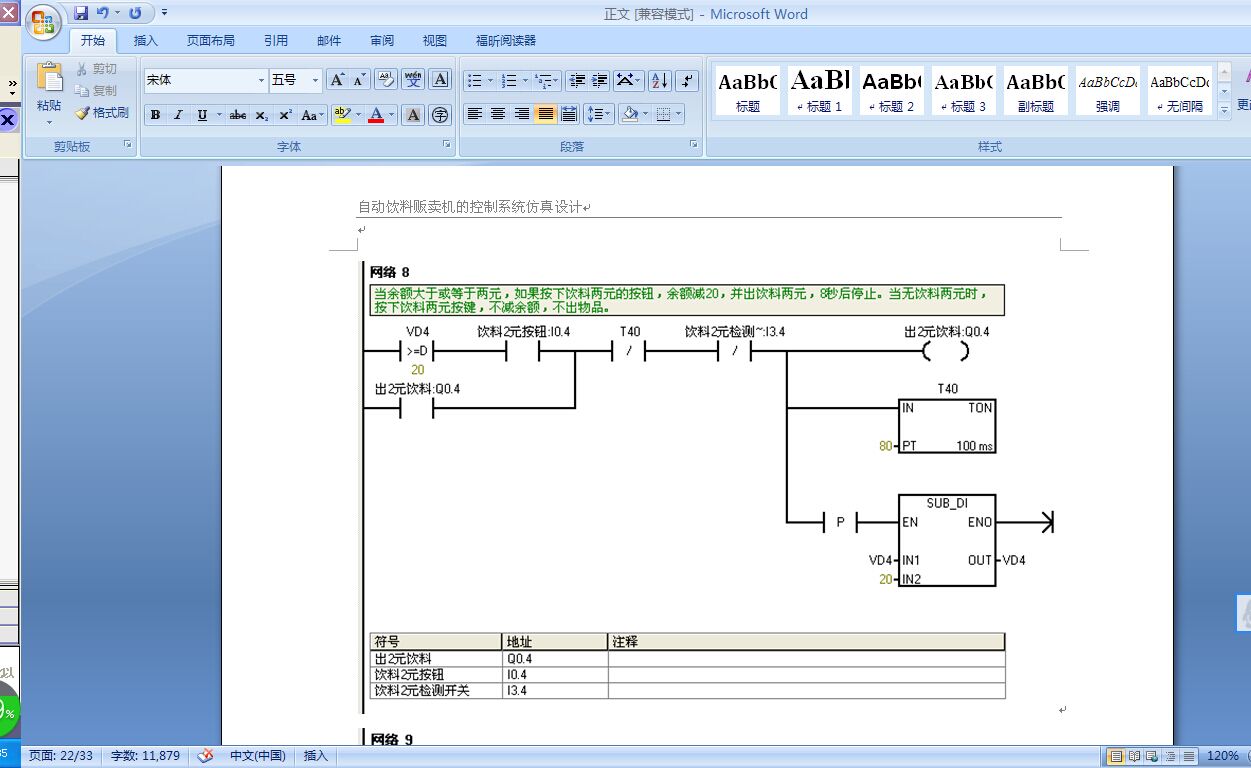Image resolution: width=1251 pixels, height=768 pixels.
Task: Open the multilevel list dropdown
Action: click(x=547, y=80)
